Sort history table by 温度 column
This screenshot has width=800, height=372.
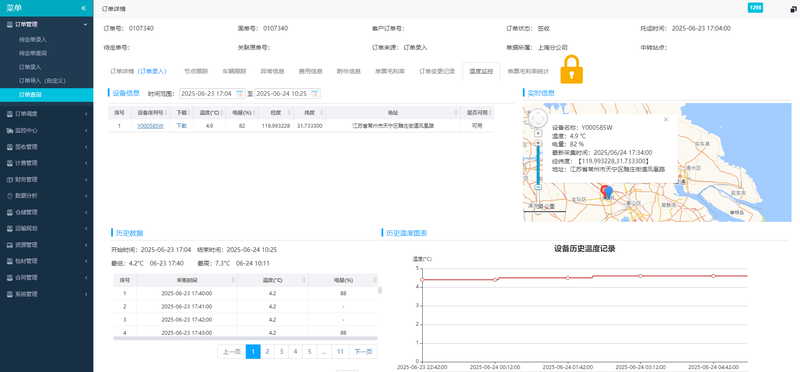[304, 280]
